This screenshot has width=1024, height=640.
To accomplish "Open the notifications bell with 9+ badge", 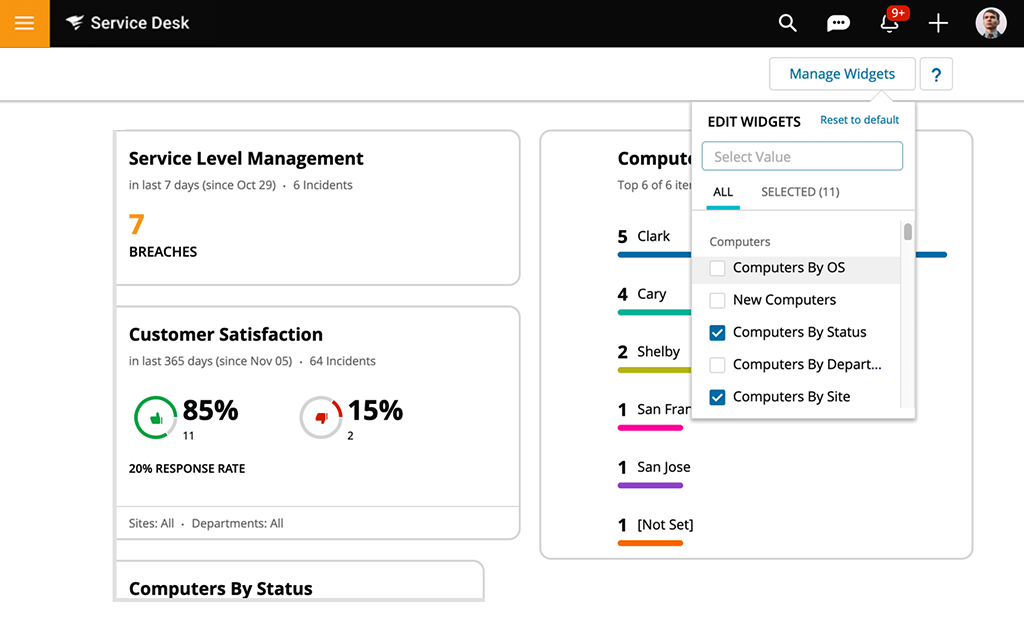I will click(x=889, y=23).
